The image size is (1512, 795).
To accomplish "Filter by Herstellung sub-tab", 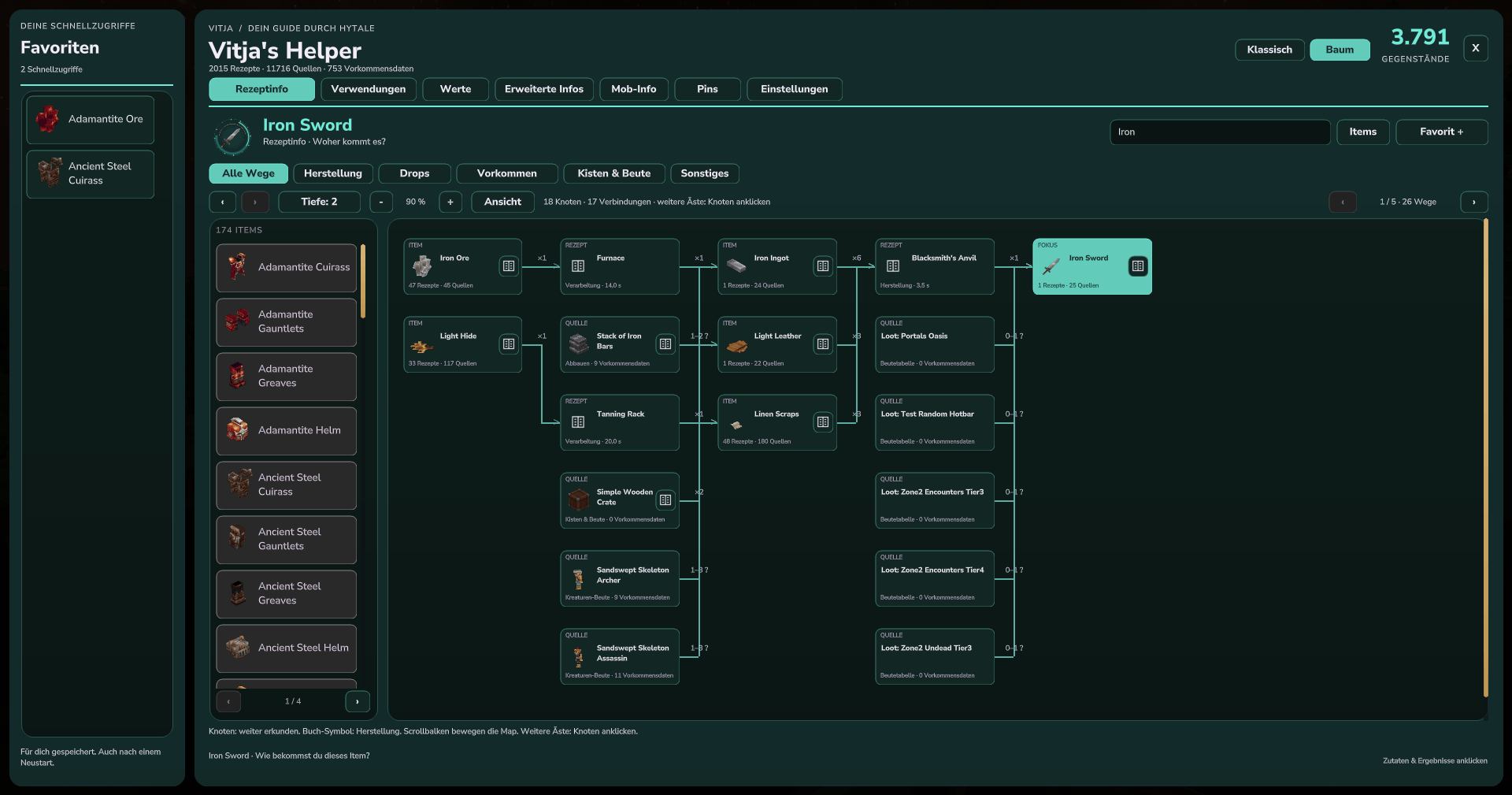I will [333, 173].
